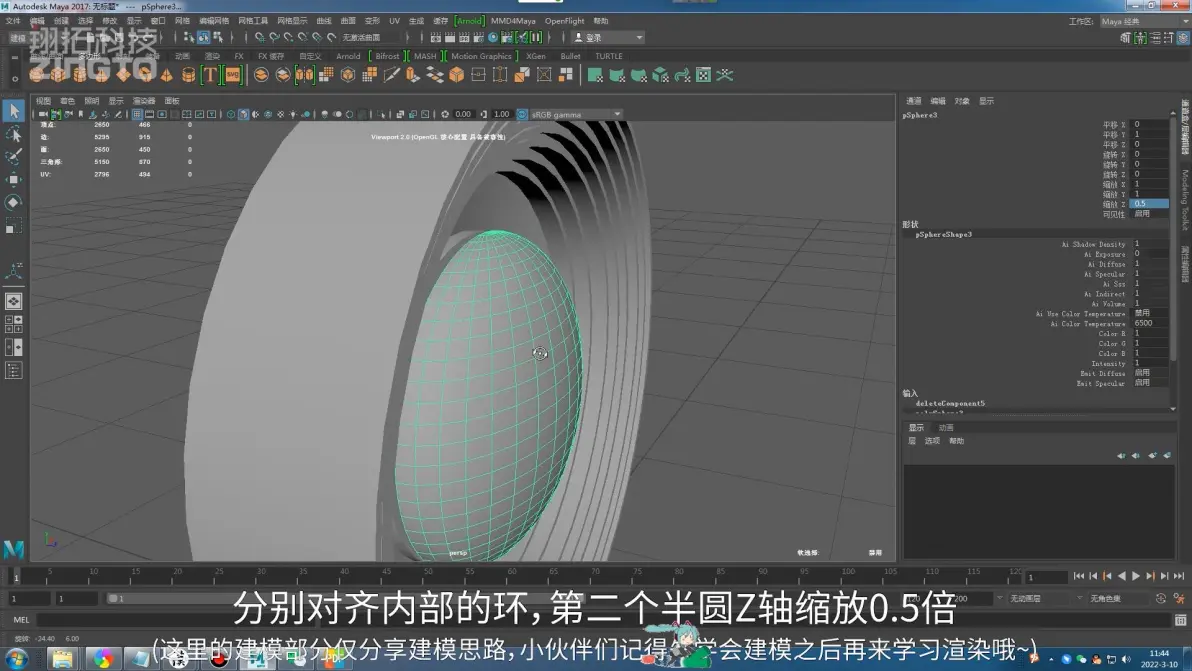Click the MEL command line input
Screen dimensions: 1192x671
point(604,620)
